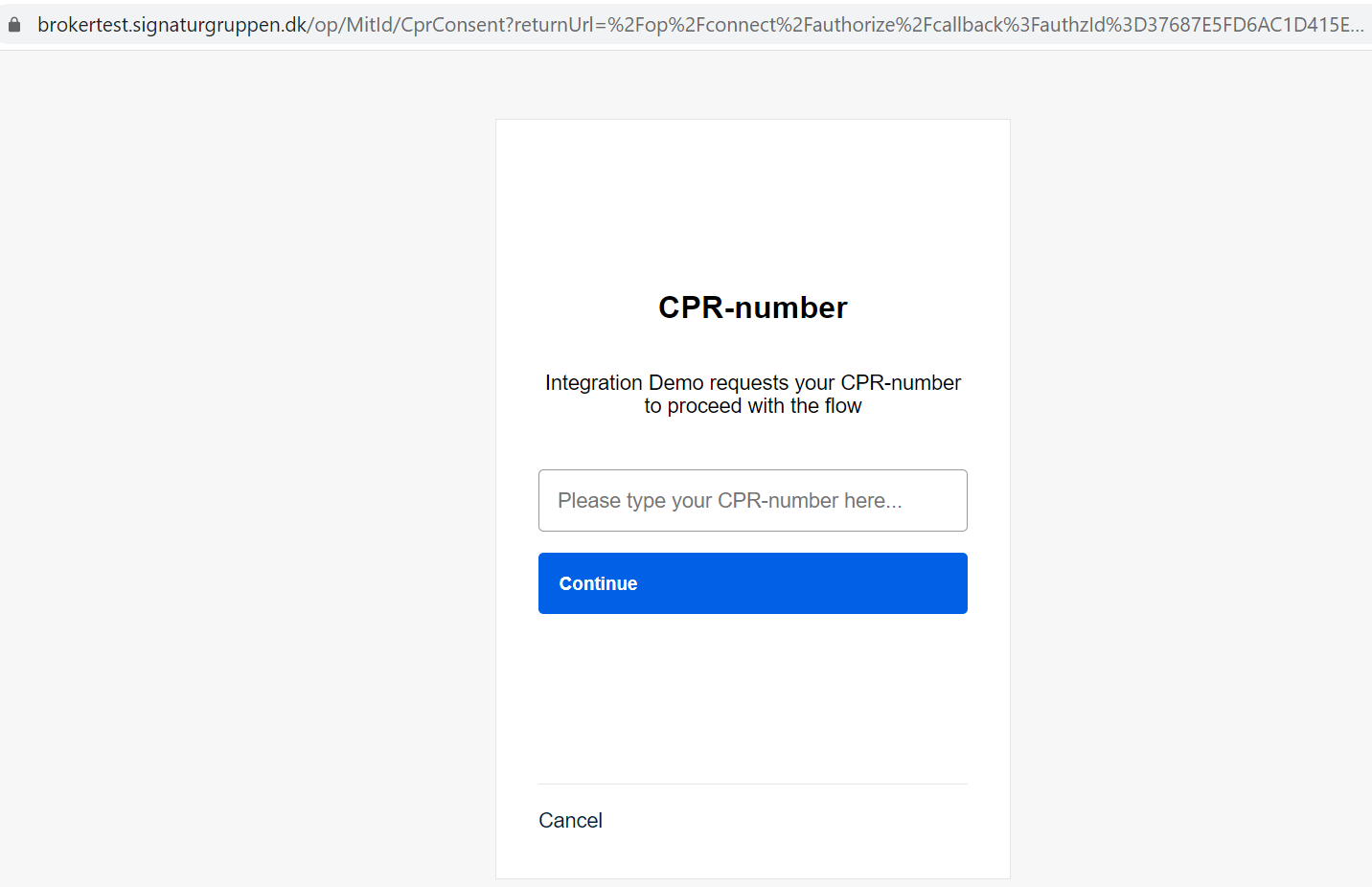Screen dimensions: 1372x887
Task: Click the Integration Demo request description
Action: (x=752, y=394)
